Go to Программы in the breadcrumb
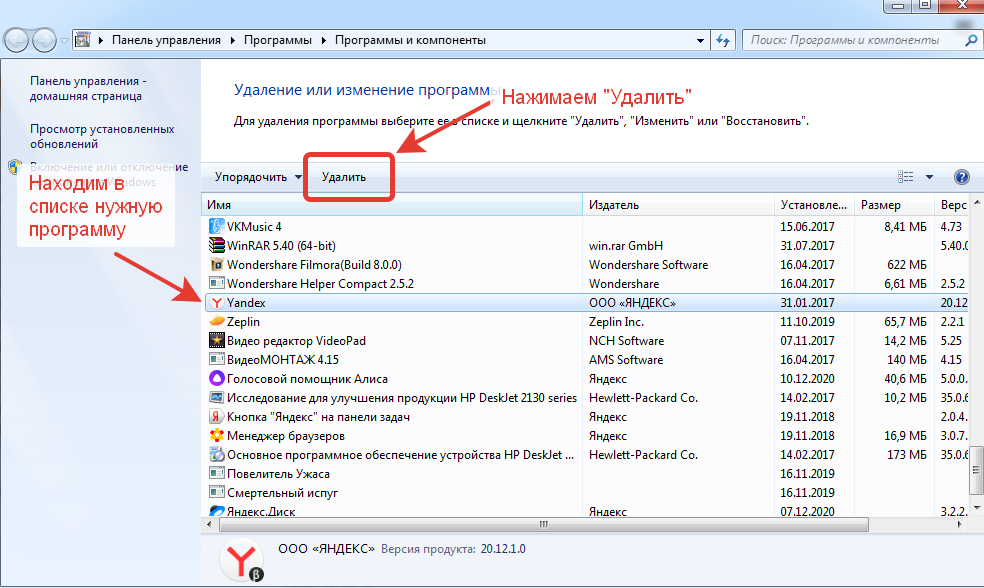Viewport: 984px width, 588px height. coord(277,40)
